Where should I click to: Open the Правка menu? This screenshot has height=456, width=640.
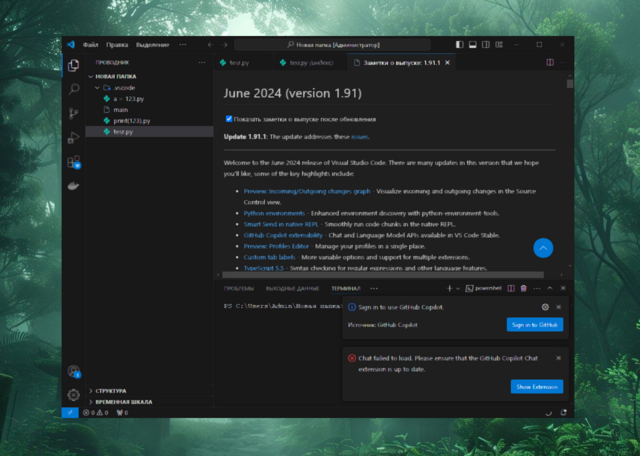117,44
